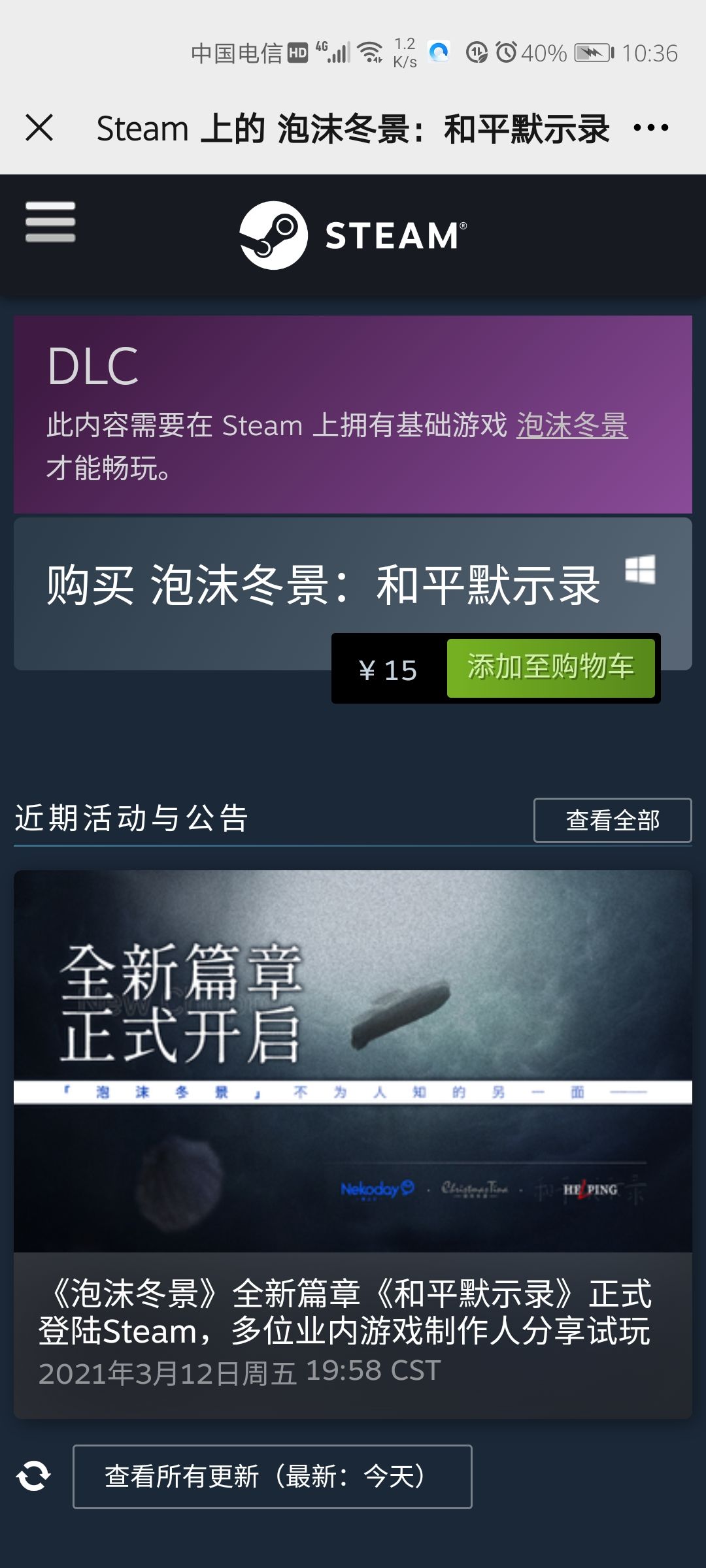Open the three-dot more options menu
This screenshot has width=706, height=1568.
(x=651, y=127)
